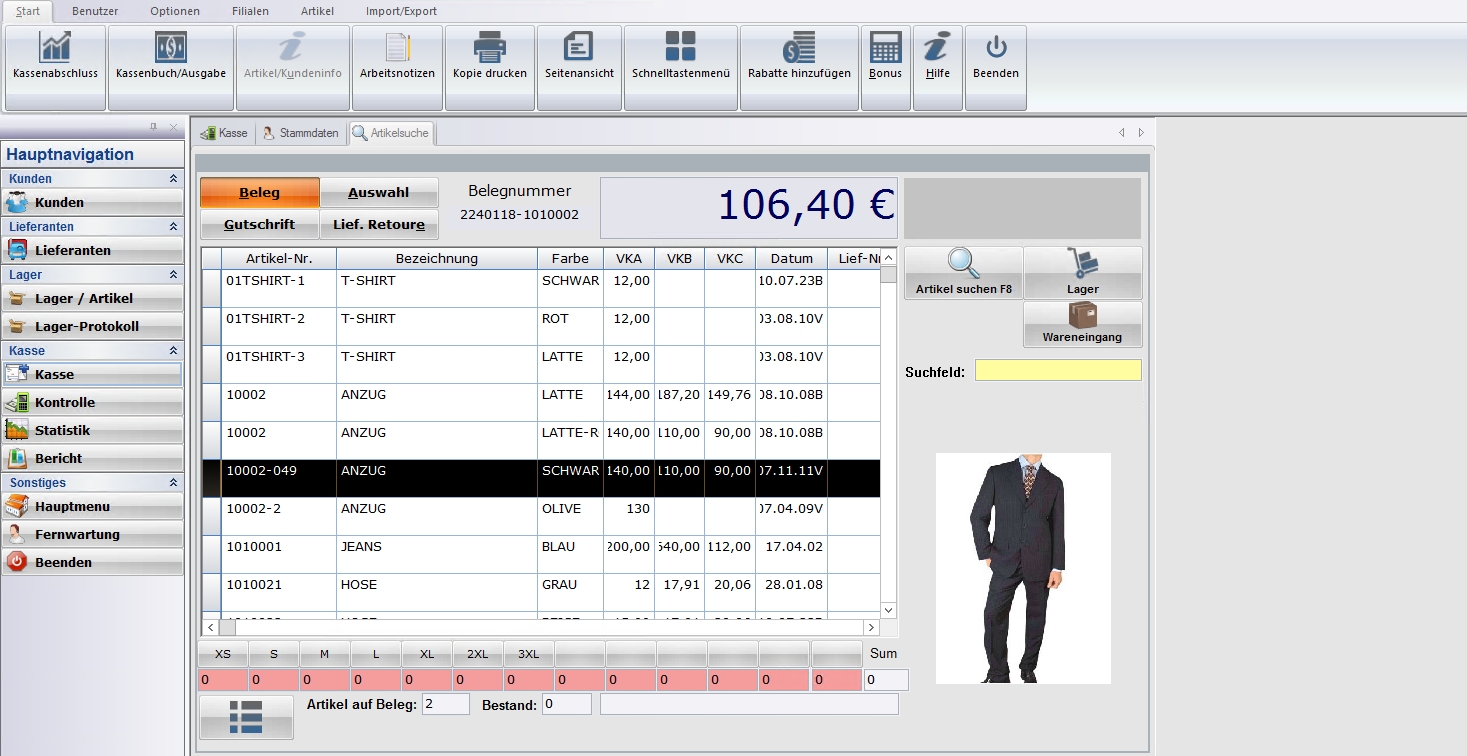Open the Arbeitsnotizen notes icon
Screen dimensions: 1467x756
[397, 48]
